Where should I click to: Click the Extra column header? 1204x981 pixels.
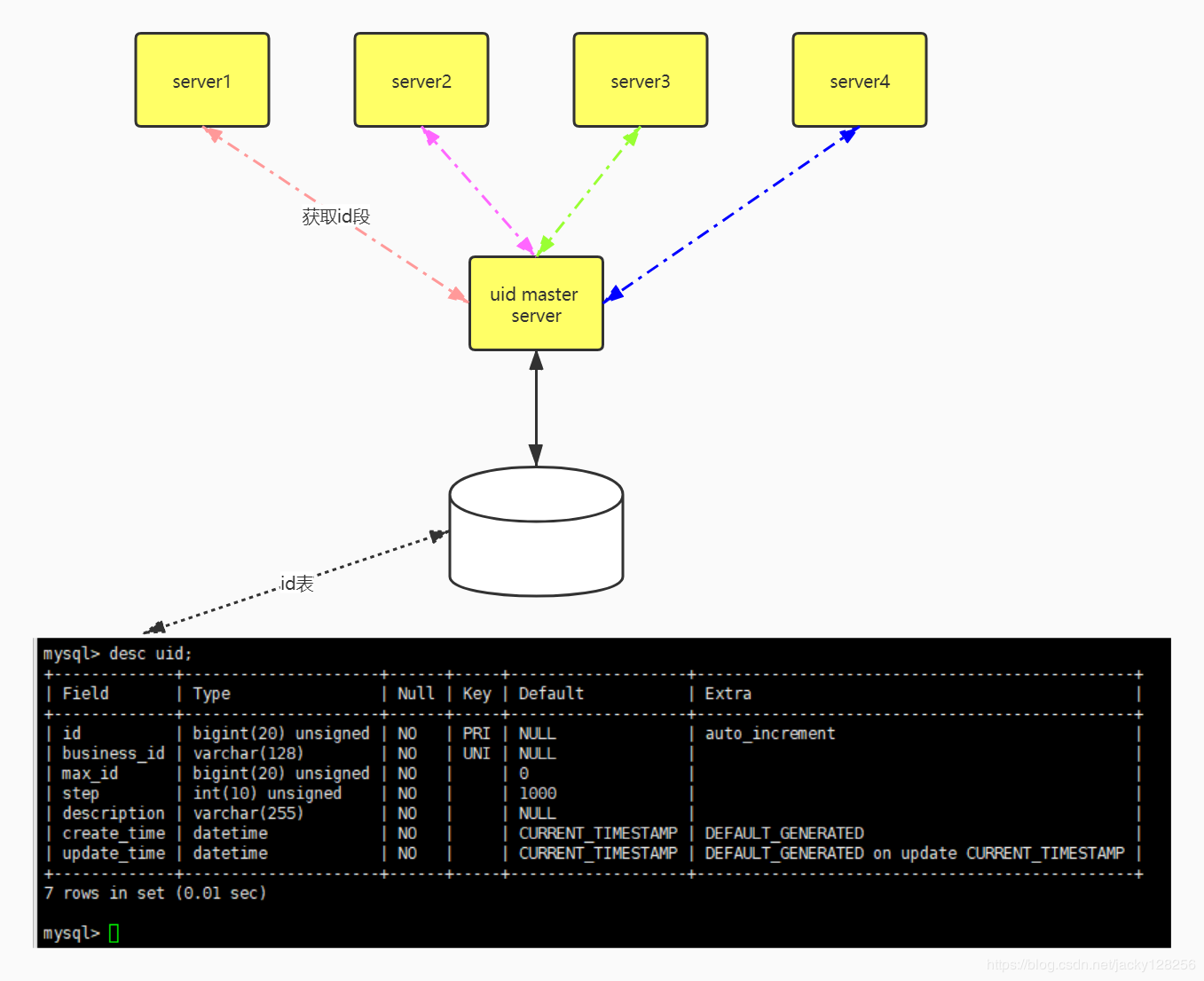coord(728,694)
